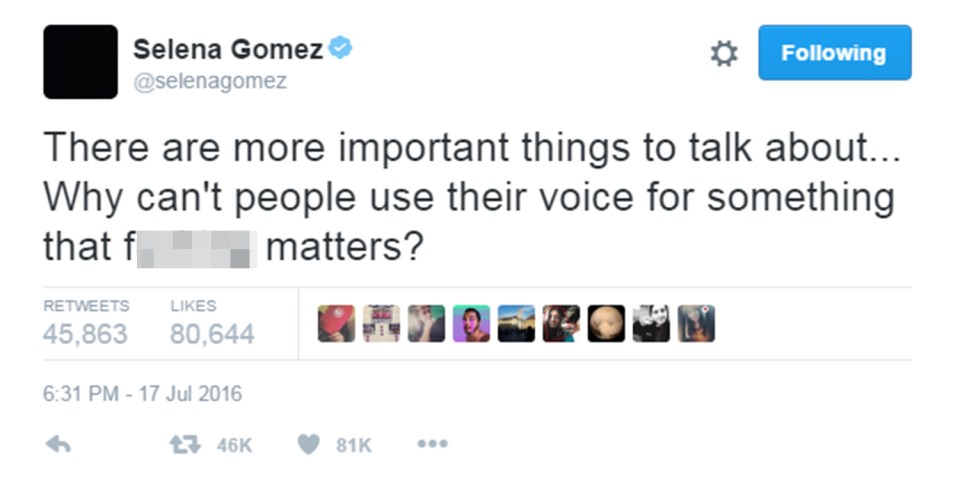Select the black and white couple avatar
Screen dimensions: 960x497
tap(651, 323)
